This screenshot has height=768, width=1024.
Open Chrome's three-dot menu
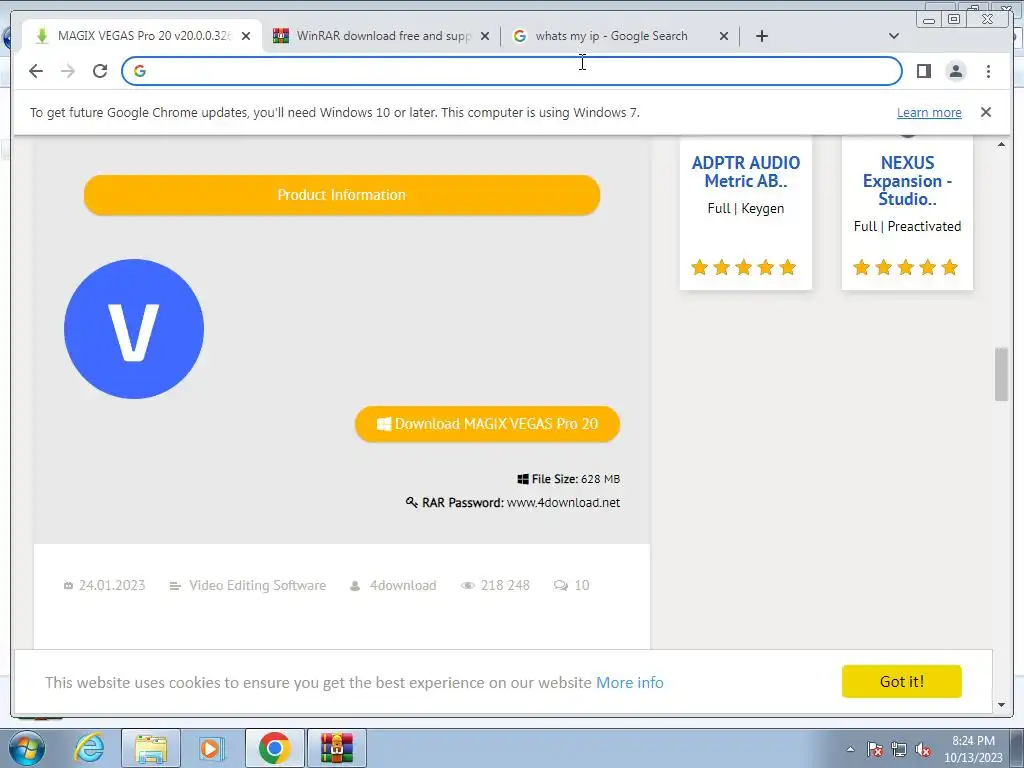pyautogui.click(x=988, y=71)
